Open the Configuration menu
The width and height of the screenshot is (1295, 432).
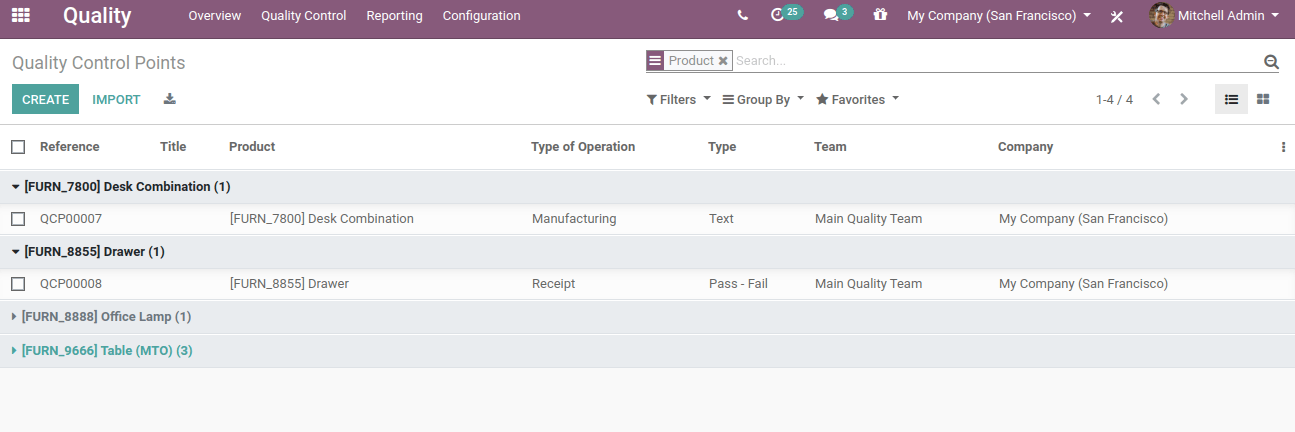(x=481, y=16)
